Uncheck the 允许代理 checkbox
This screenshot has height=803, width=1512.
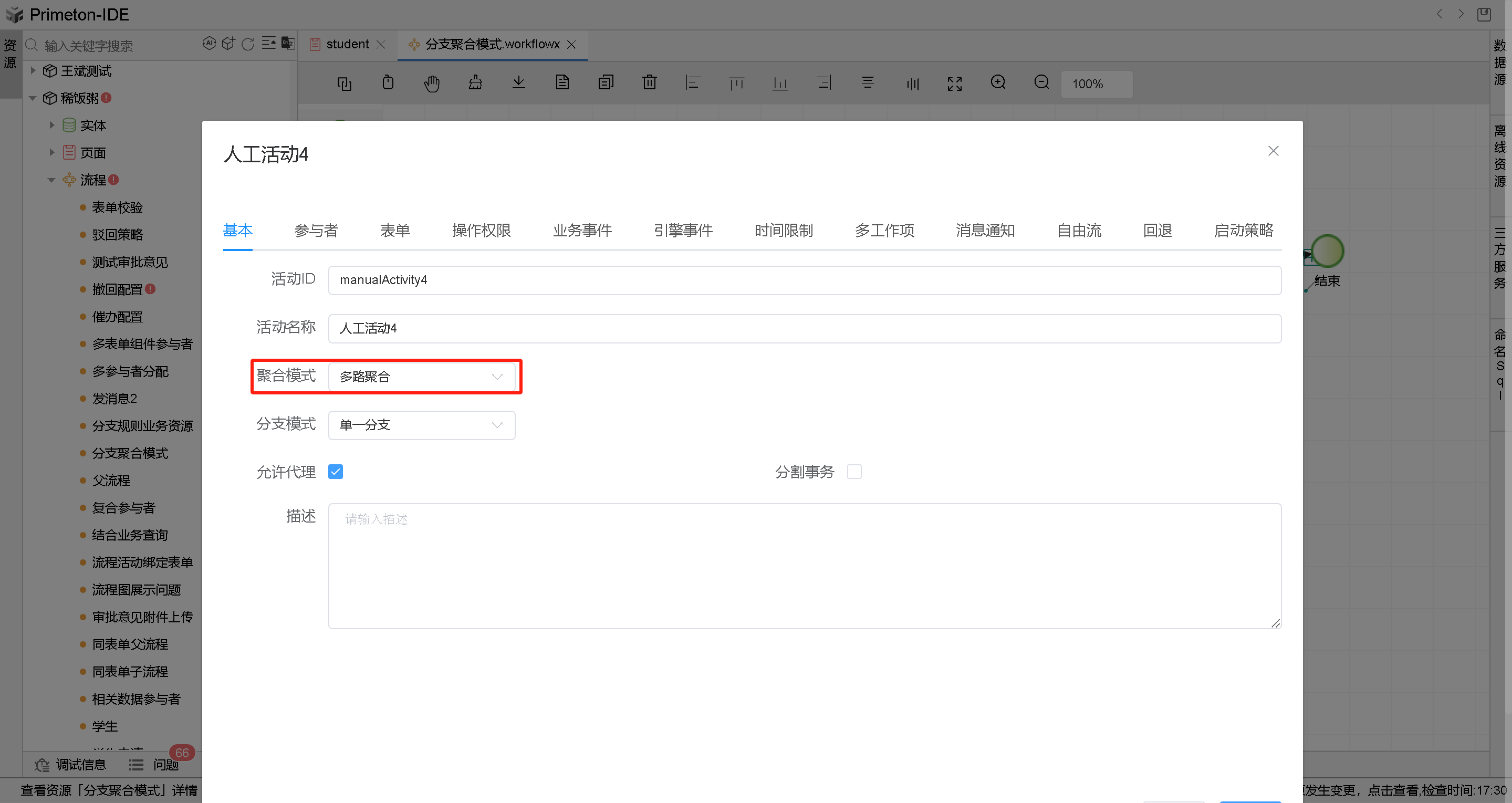(x=336, y=472)
